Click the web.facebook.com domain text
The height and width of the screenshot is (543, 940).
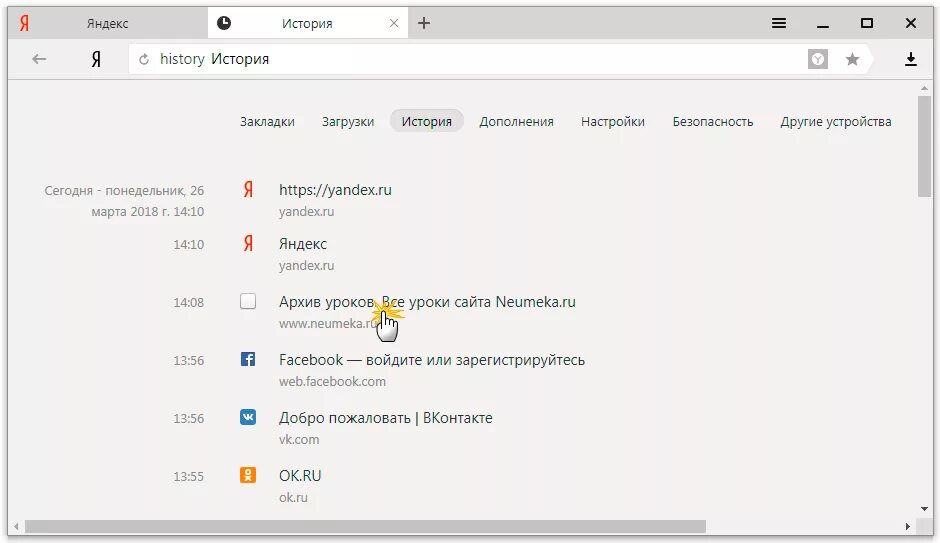332,381
